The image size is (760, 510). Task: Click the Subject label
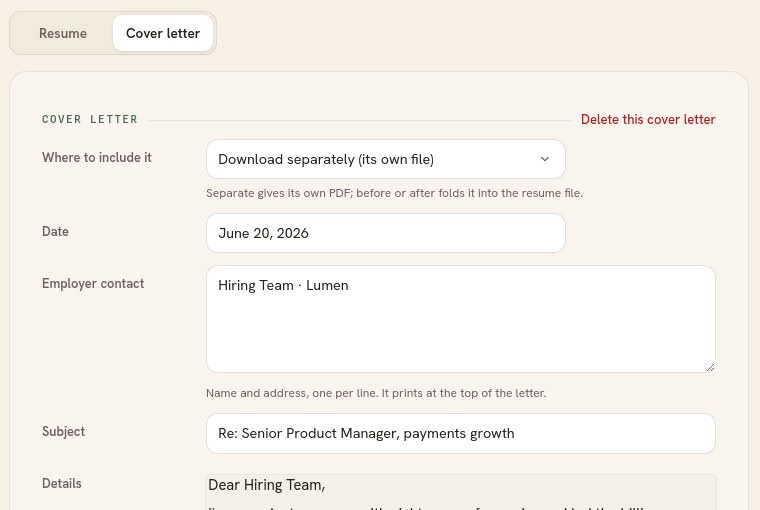coord(63,431)
